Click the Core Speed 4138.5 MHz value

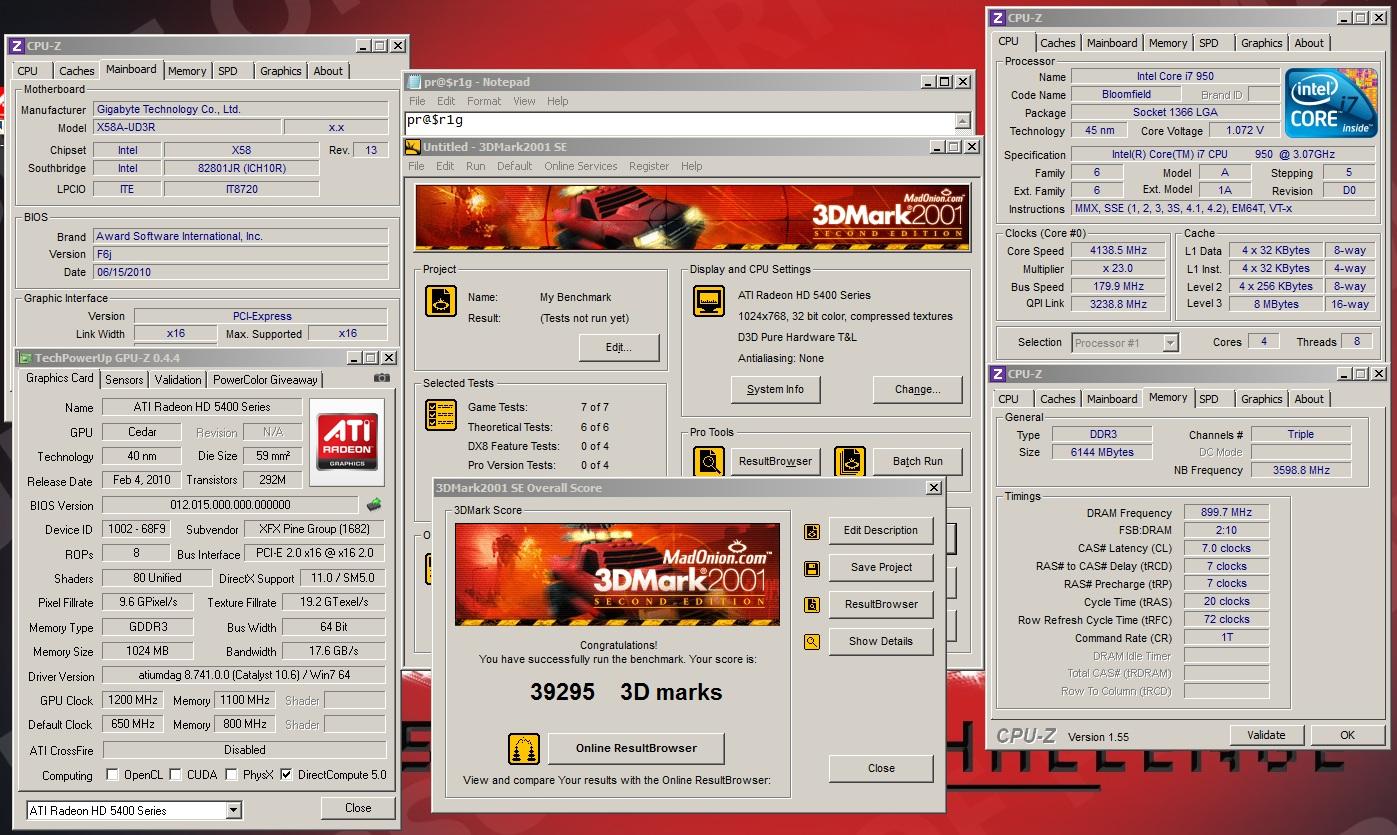click(1118, 251)
